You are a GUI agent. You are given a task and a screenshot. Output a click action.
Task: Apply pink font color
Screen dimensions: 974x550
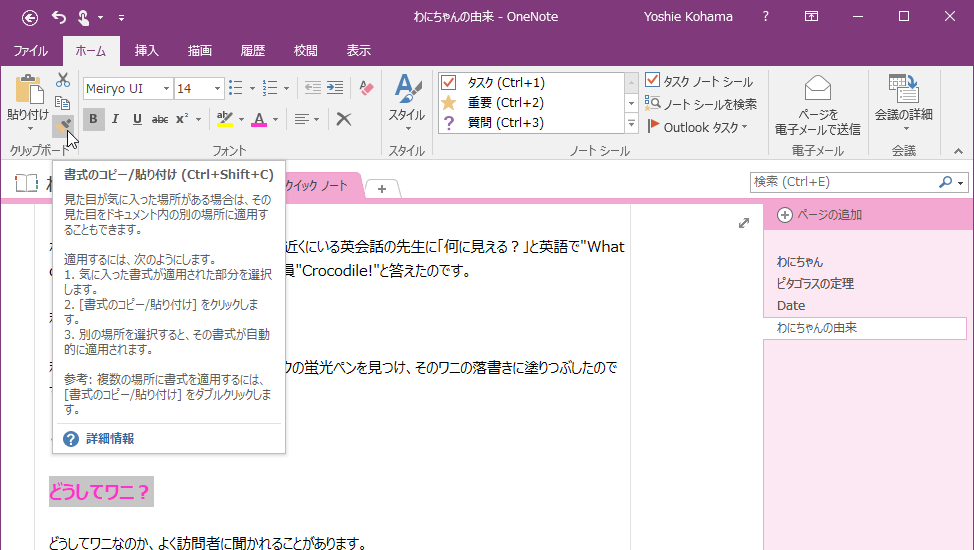pyautogui.click(x=259, y=119)
